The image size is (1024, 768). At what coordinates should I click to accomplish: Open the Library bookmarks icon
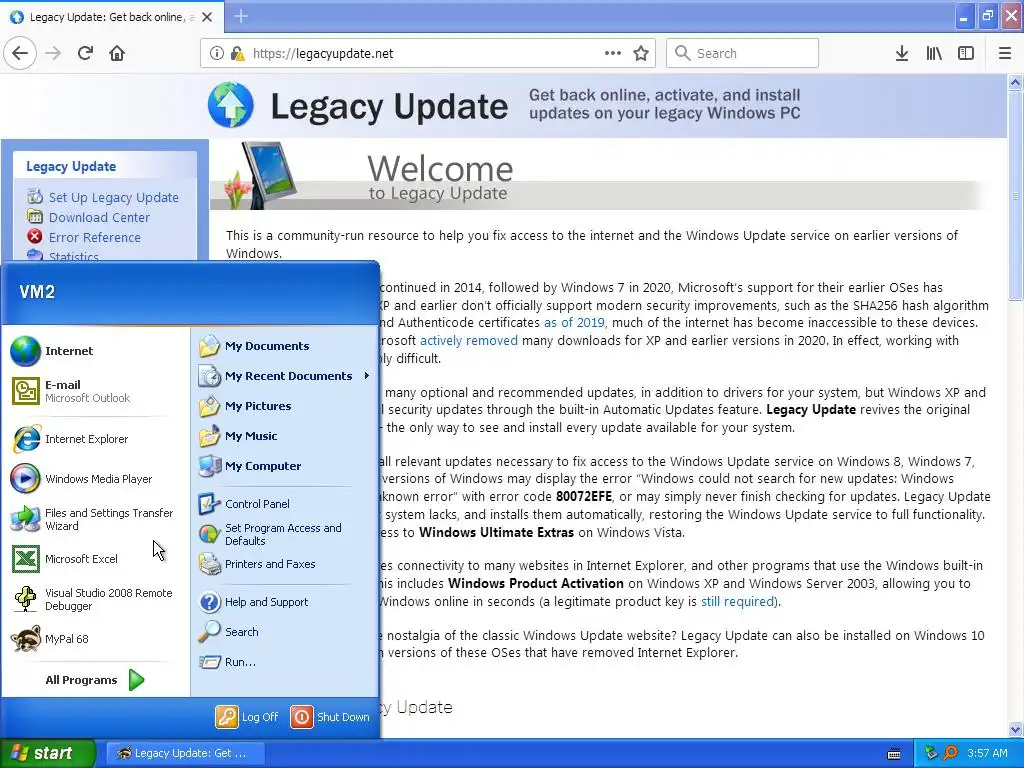[934, 54]
